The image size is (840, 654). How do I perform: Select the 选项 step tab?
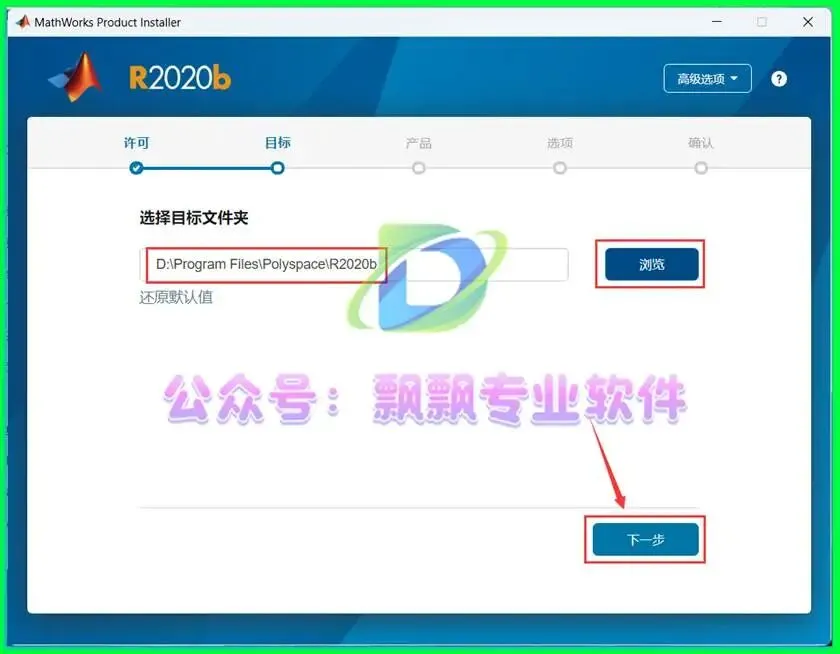560,143
